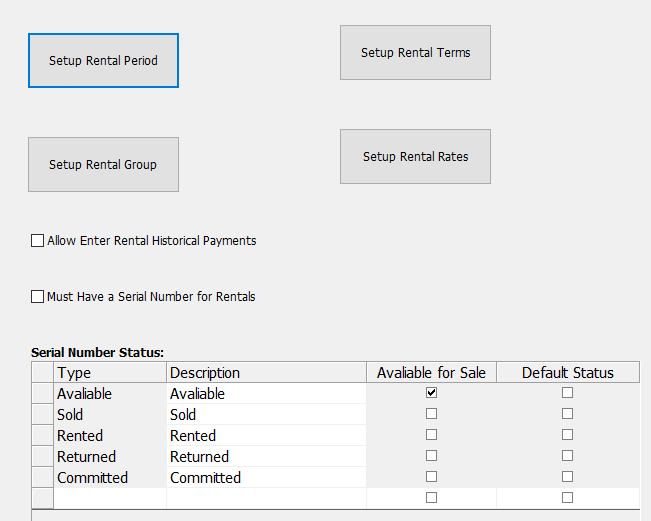Select the Committed cell in Type column
Viewport: 651px width, 521px height.
coord(110,477)
